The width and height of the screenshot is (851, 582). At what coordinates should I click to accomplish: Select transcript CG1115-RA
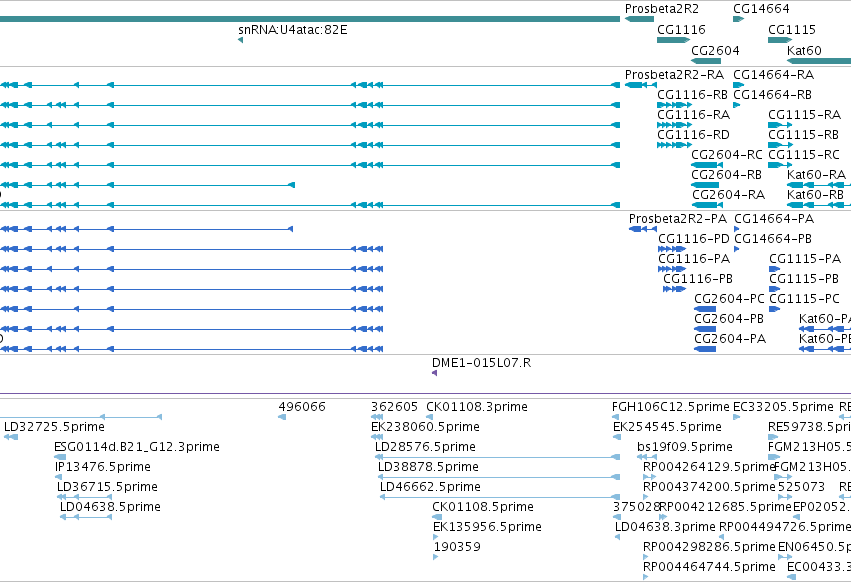click(x=780, y=125)
